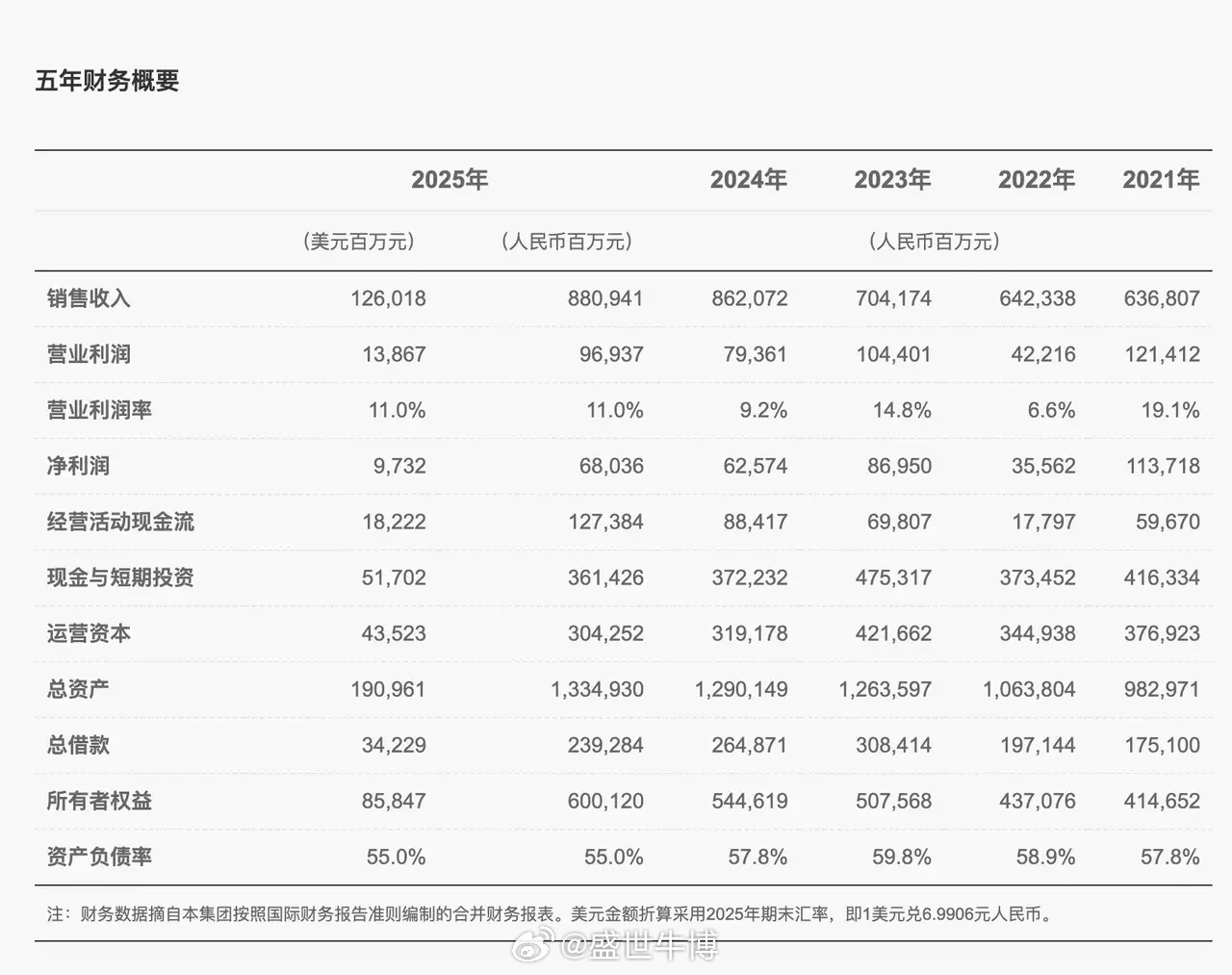The image size is (1232, 975).
Task: Click the 所有者权益 row label
Action: point(101,801)
